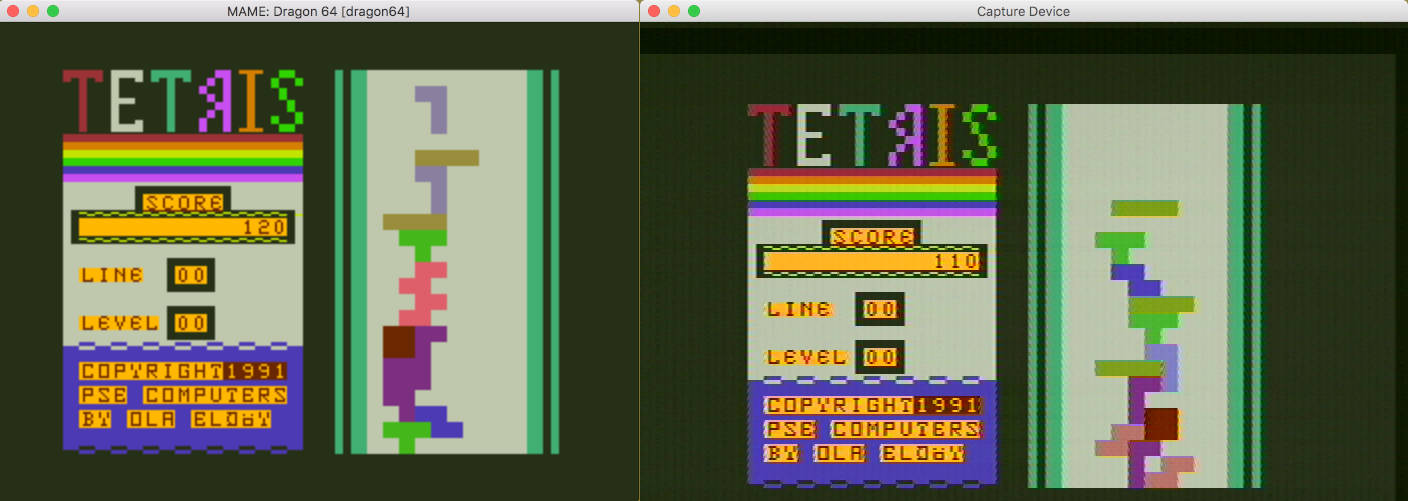Click the SCORE label in the MAME window
Viewport: 1408px width, 501px height.
(x=183, y=202)
